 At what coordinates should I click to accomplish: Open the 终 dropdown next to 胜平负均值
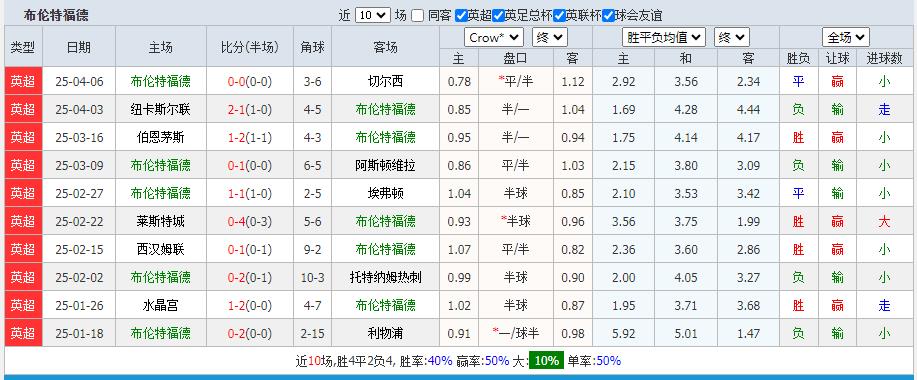(x=732, y=38)
